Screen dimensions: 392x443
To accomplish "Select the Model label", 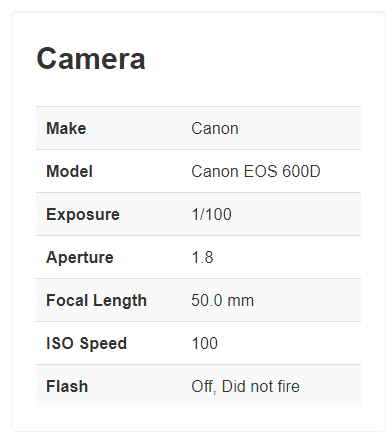I will pyautogui.click(x=69, y=171).
